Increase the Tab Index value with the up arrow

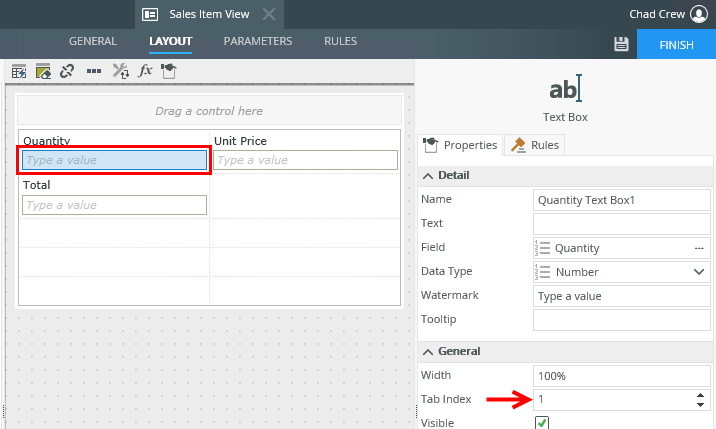click(x=699, y=395)
